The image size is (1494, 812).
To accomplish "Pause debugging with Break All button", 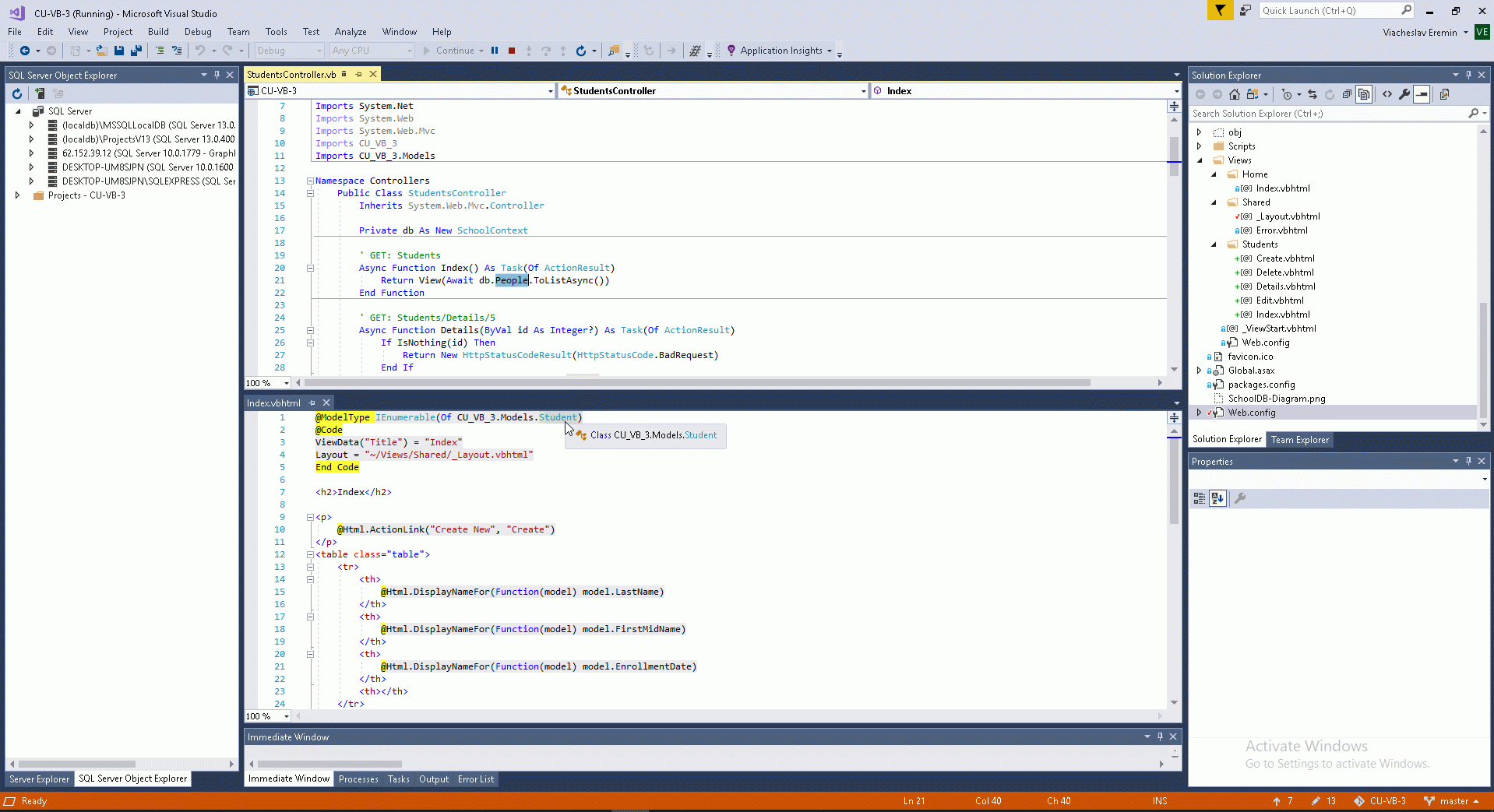I will (495, 51).
